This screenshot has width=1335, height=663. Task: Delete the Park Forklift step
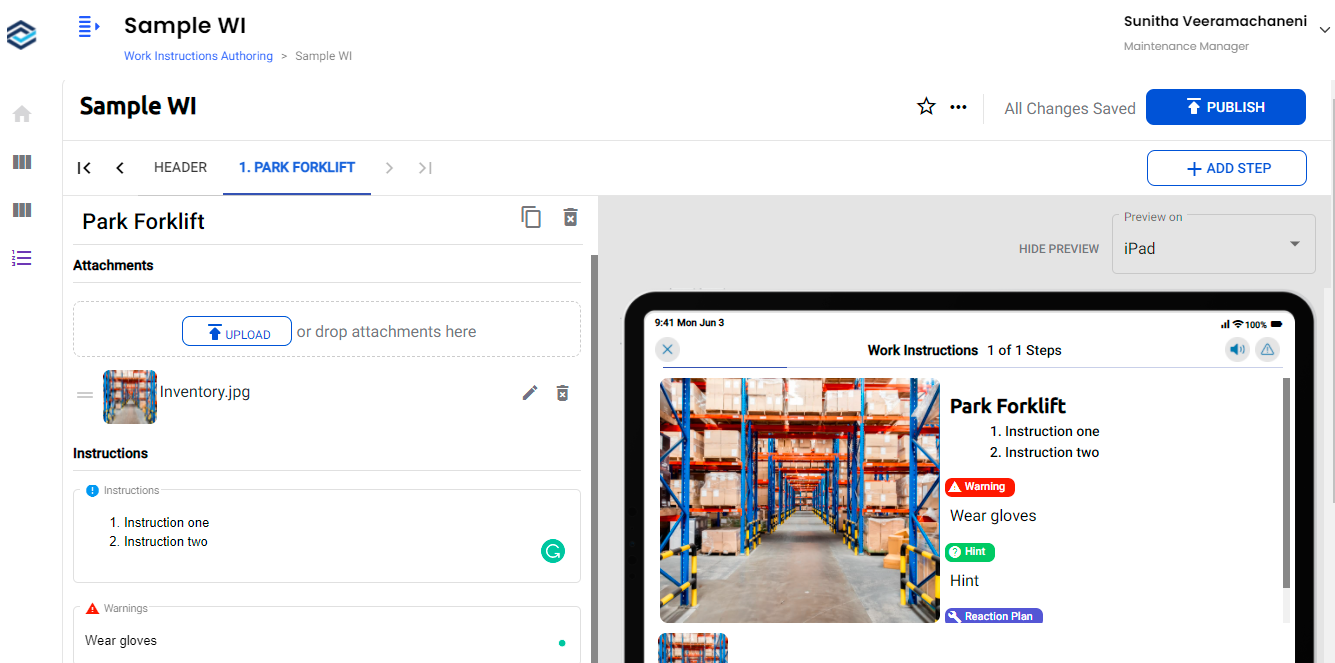pyautogui.click(x=570, y=217)
